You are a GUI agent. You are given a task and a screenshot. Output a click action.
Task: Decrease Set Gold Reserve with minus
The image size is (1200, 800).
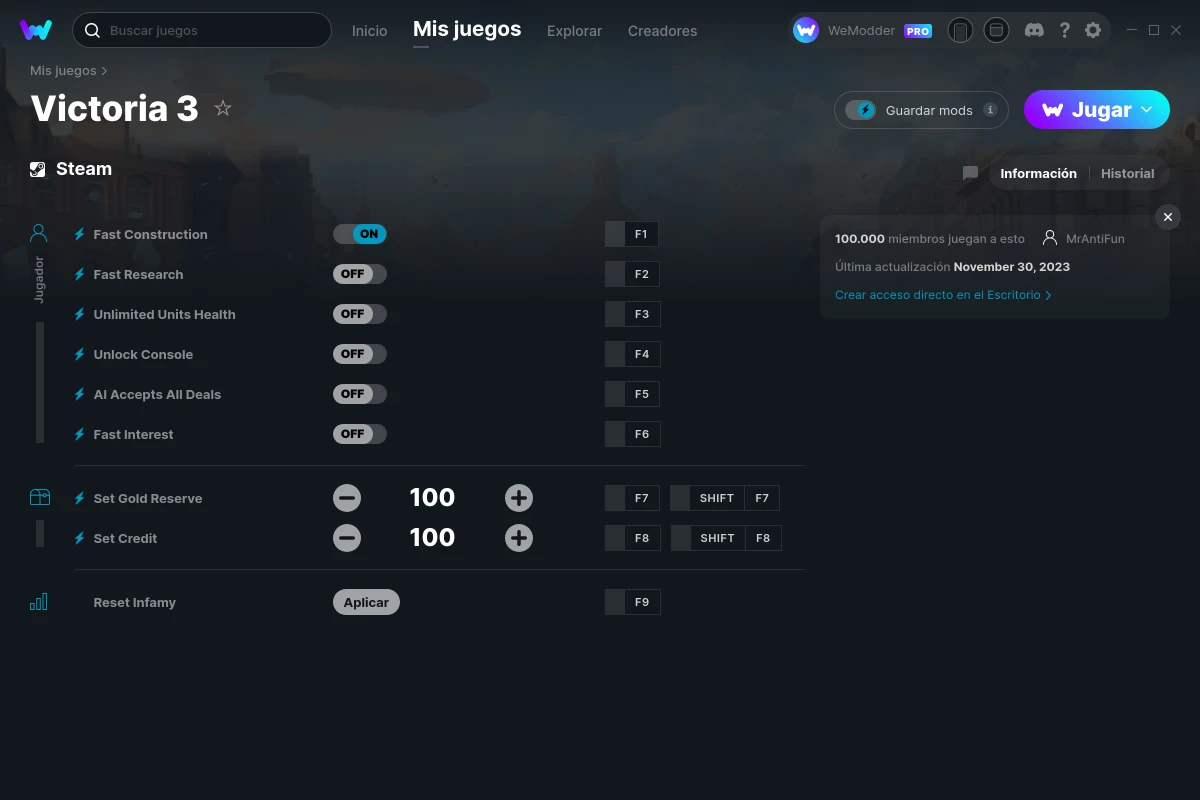click(x=347, y=498)
